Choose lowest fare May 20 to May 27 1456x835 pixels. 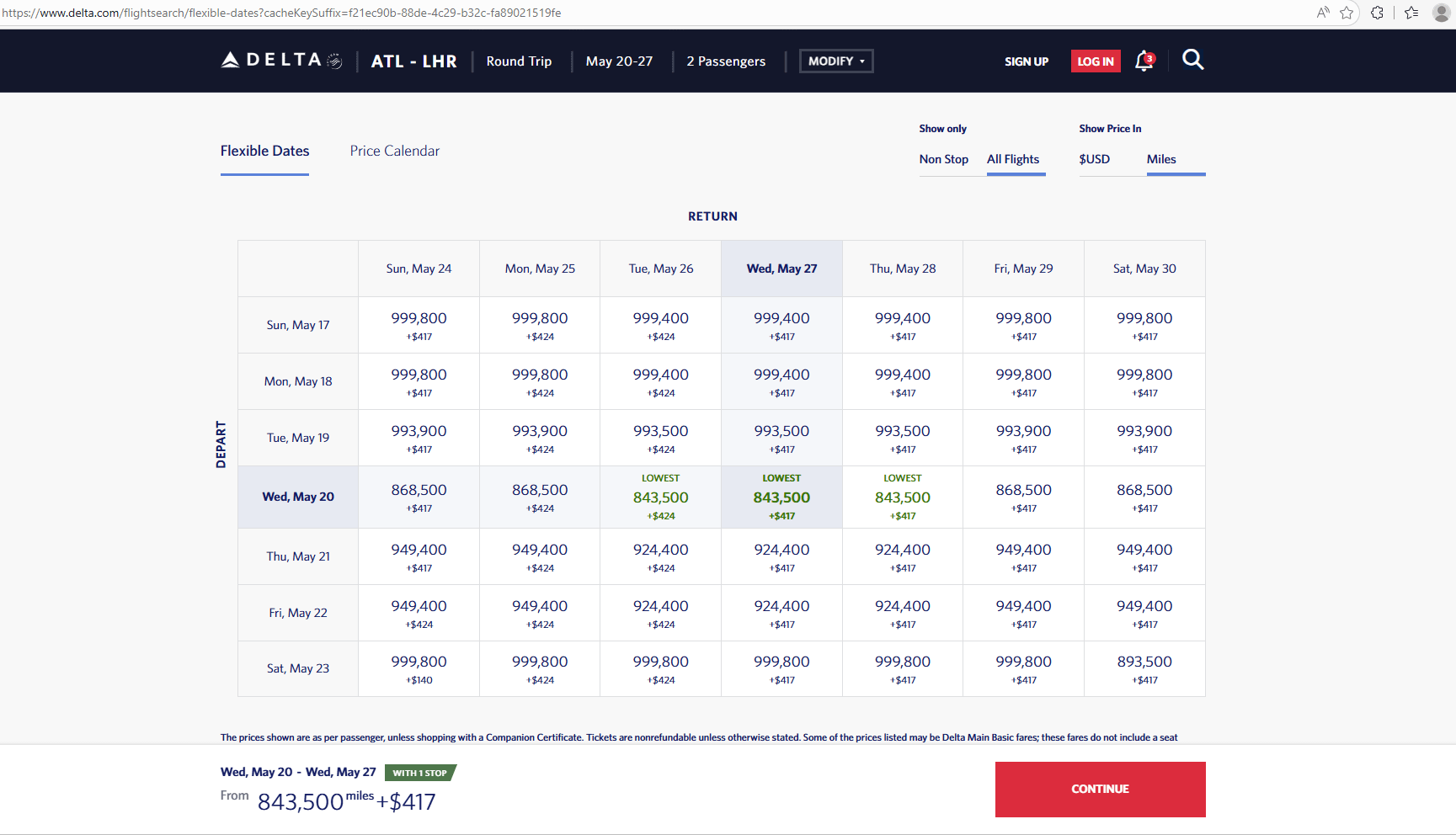(x=781, y=497)
